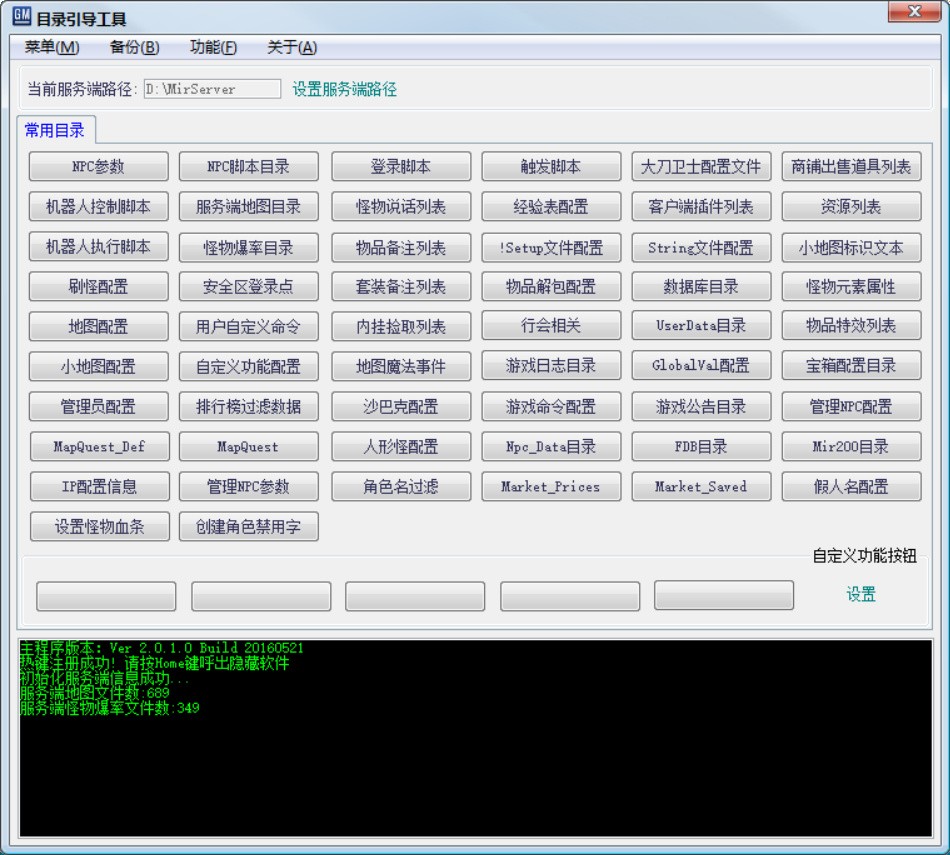
Task: Click the 触发脚本 button
Action: [551, 166]
